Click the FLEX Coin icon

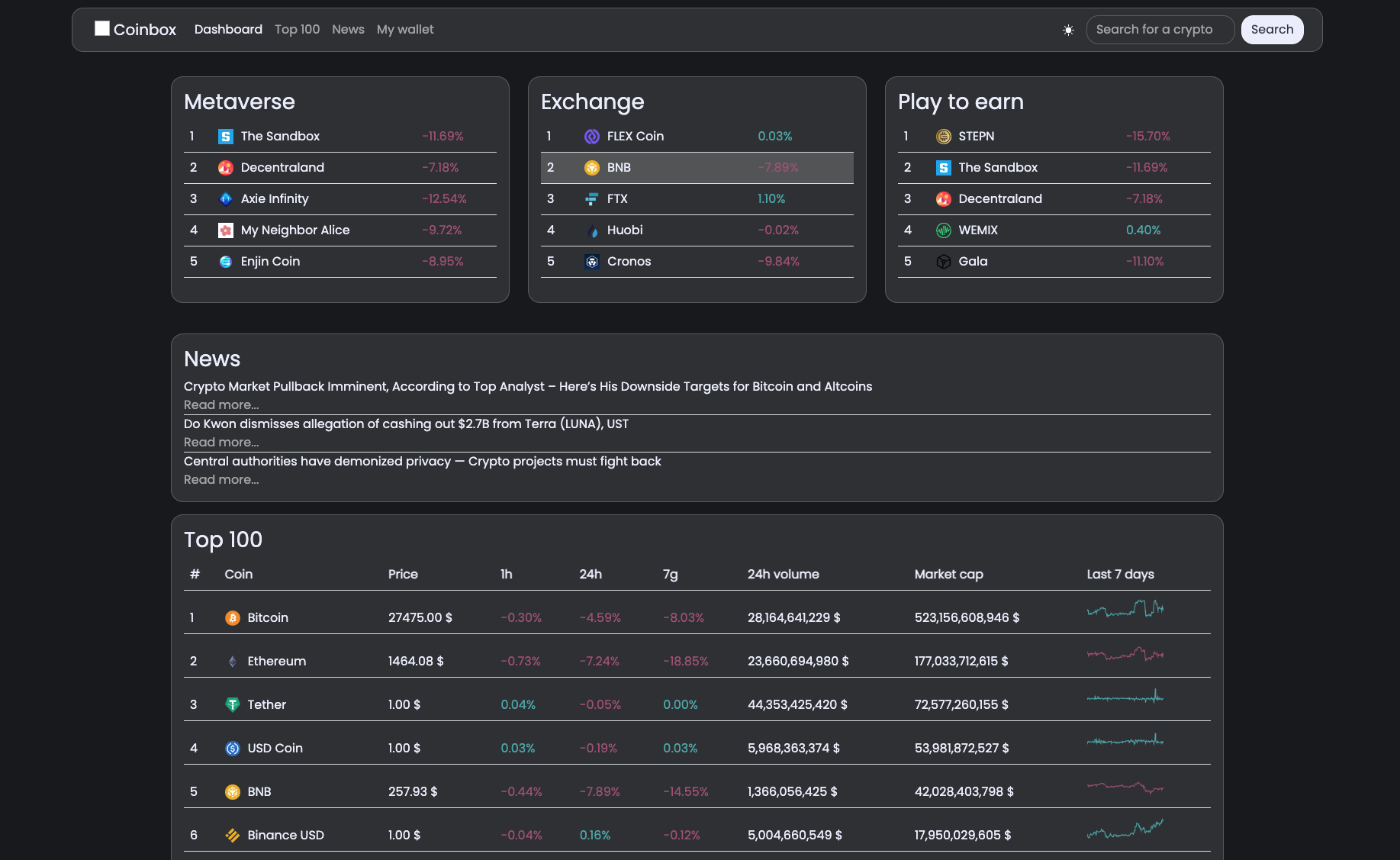pyautogui.click(x=592, y=137)
